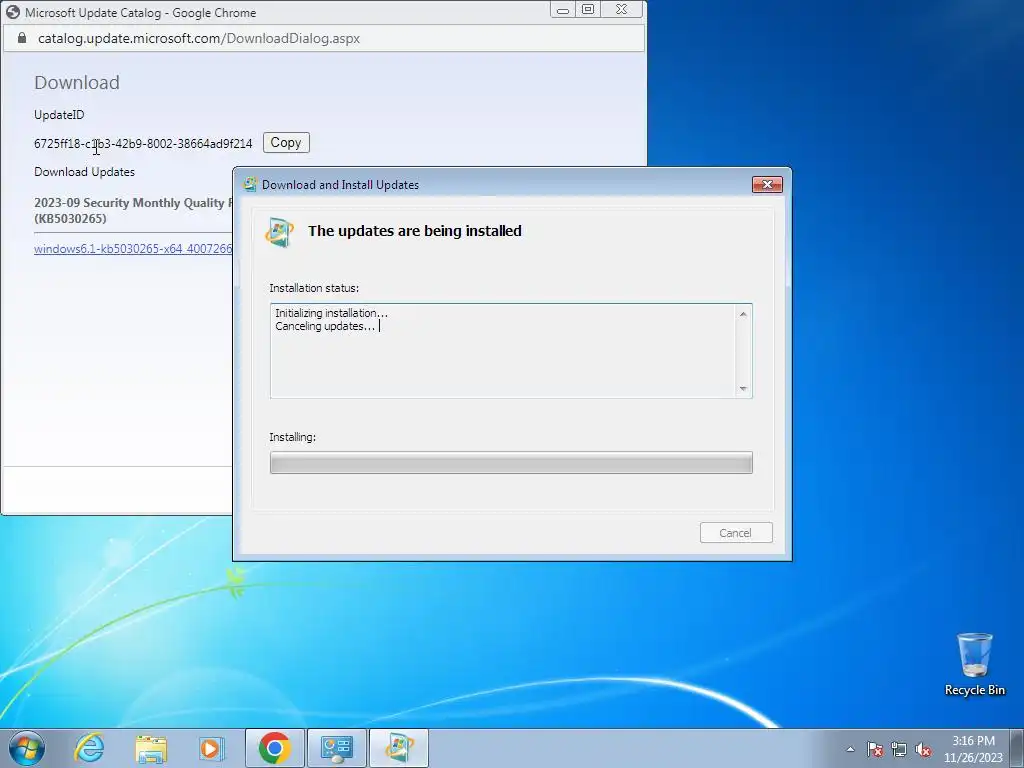Open the Recycle Bin on the desktop
1024x768 pixels.
(974, 664)
